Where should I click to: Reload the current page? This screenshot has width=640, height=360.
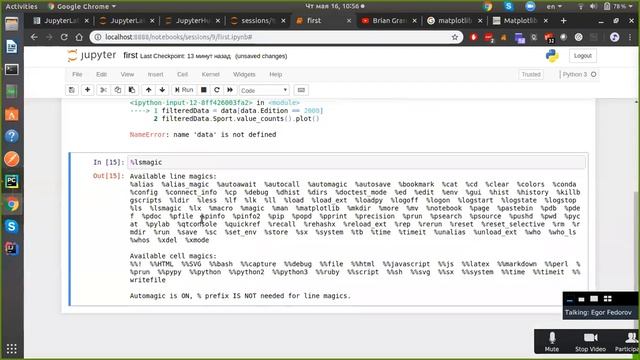[64, 37]
